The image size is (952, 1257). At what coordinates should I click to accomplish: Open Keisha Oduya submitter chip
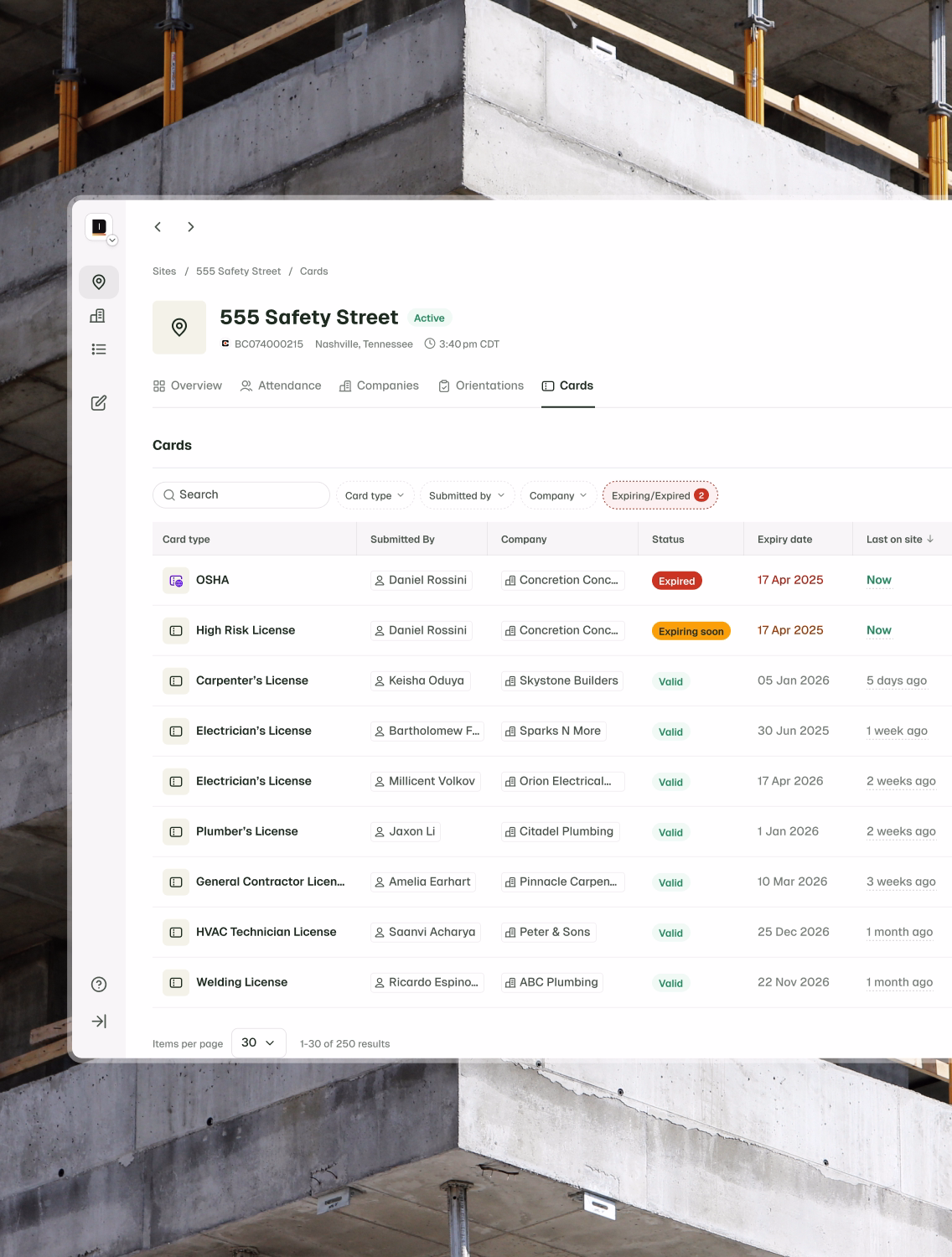pos(420,680)
